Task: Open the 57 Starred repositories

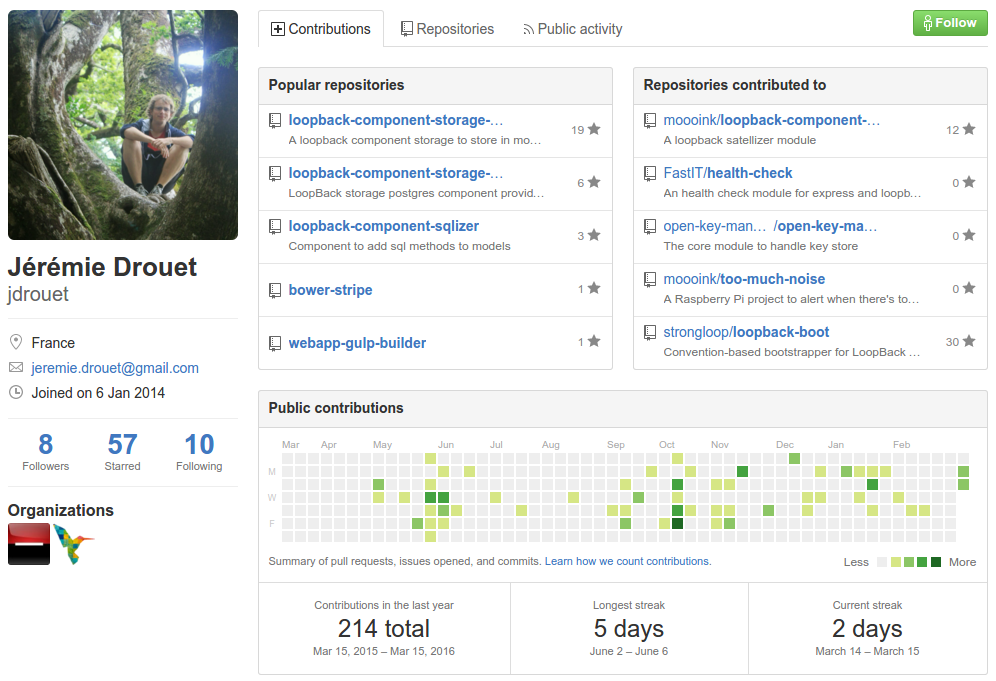Action: (x=123, y=452)
